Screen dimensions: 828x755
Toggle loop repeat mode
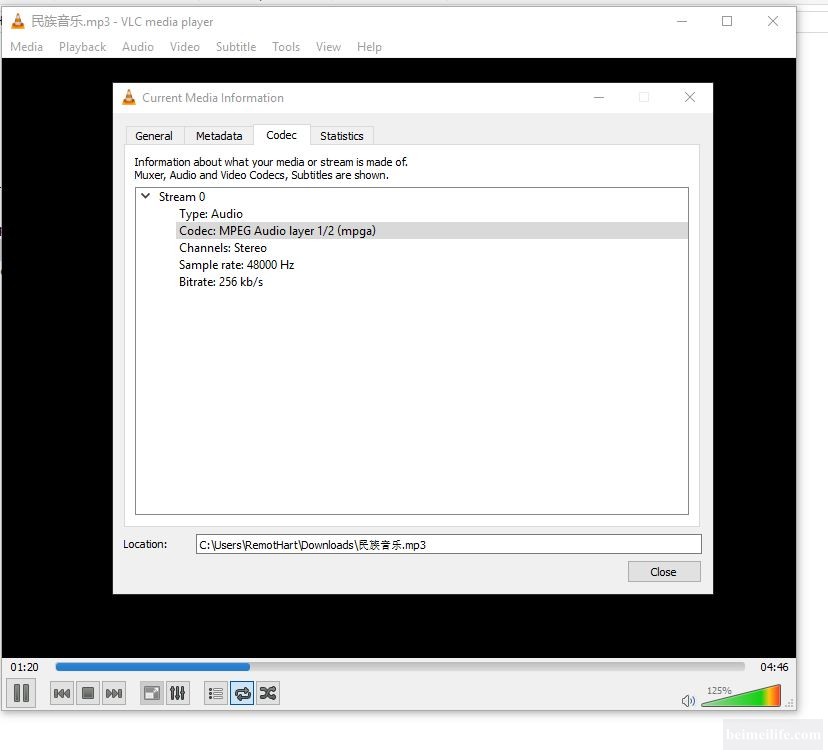pos(242,693)
